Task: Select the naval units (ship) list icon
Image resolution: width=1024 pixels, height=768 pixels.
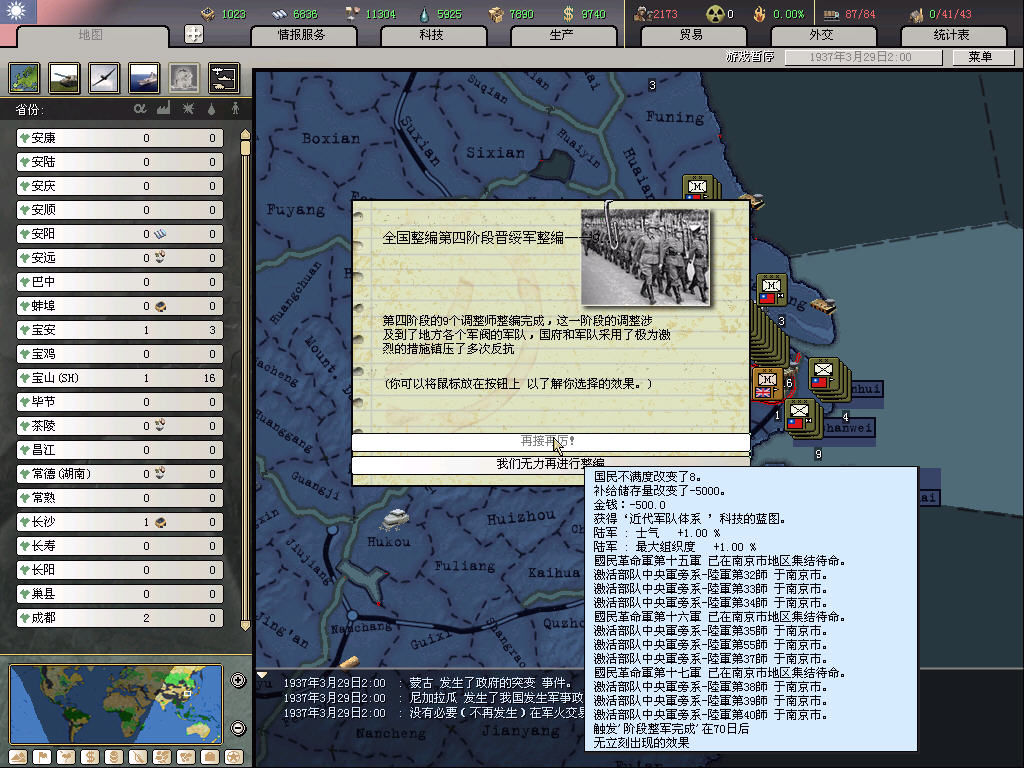Action: pyautogui.click(x=143, y=77)
